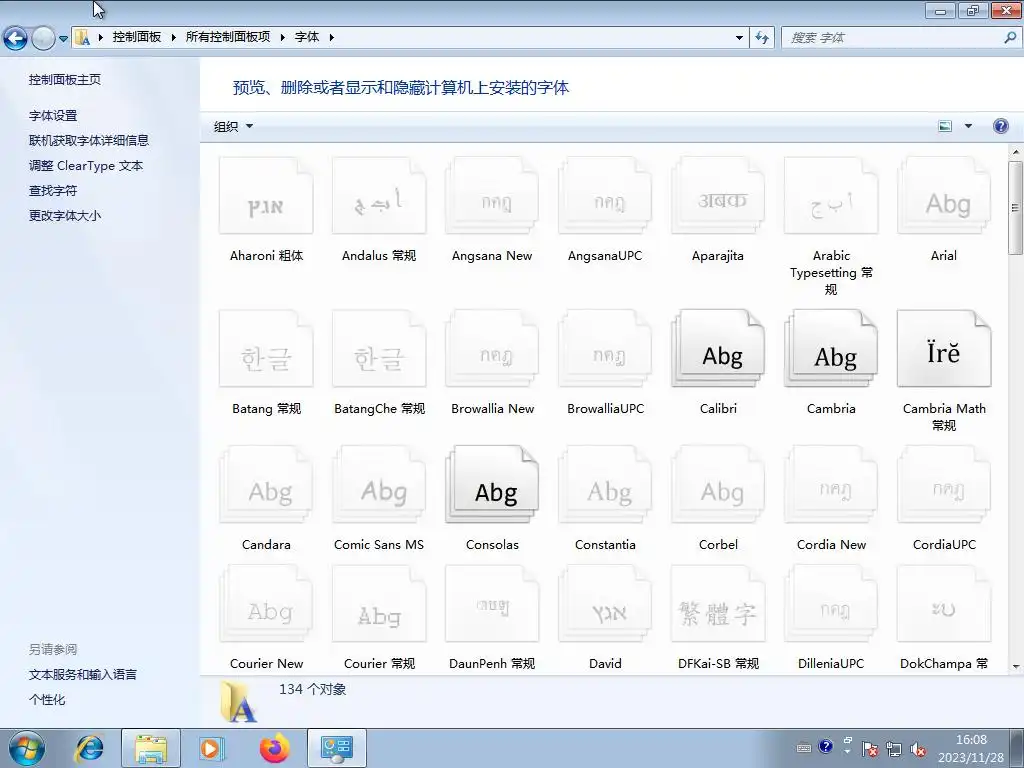Open recent pages dropdown beside navigation buttons
The image size is (1024, 768).
(x=63, y=39)
